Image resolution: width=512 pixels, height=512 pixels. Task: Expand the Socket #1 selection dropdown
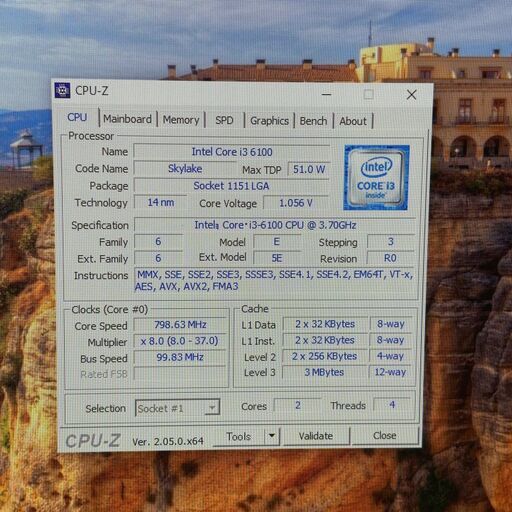pyautogui.click(x=177, y=408)
